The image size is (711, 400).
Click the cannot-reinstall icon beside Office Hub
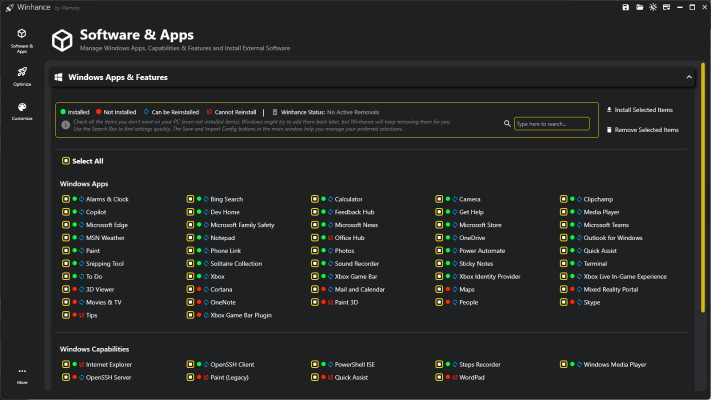coord(331,238)
